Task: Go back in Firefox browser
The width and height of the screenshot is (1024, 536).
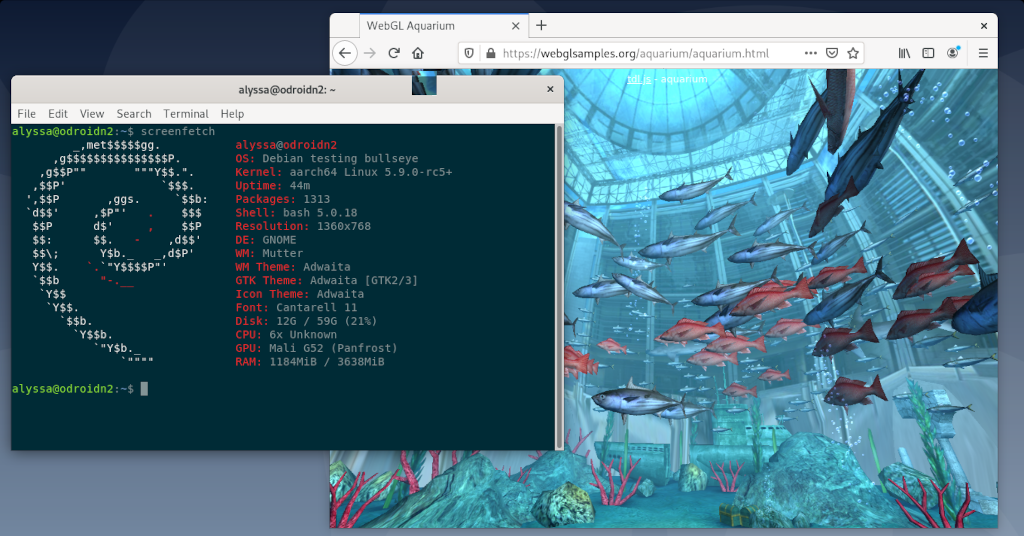Action: [x=345, y=54]
